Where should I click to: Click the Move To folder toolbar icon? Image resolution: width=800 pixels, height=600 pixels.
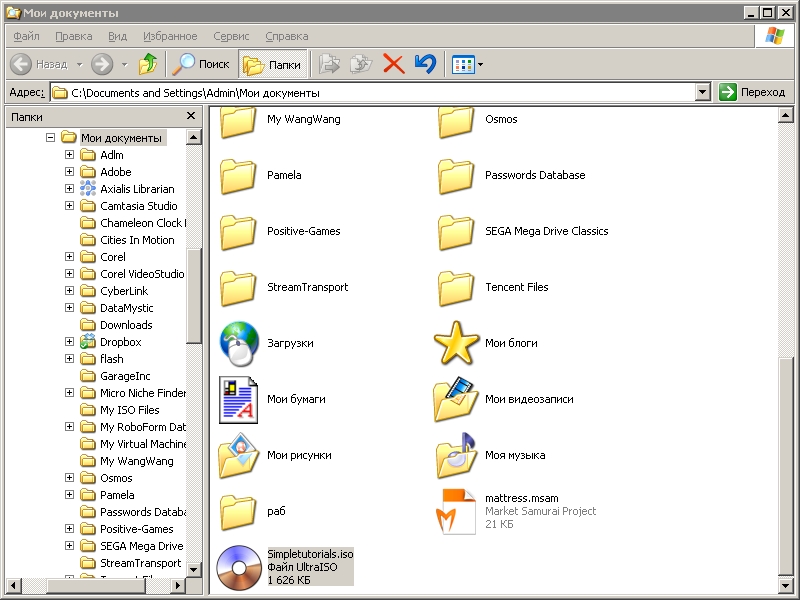[329, 64]
